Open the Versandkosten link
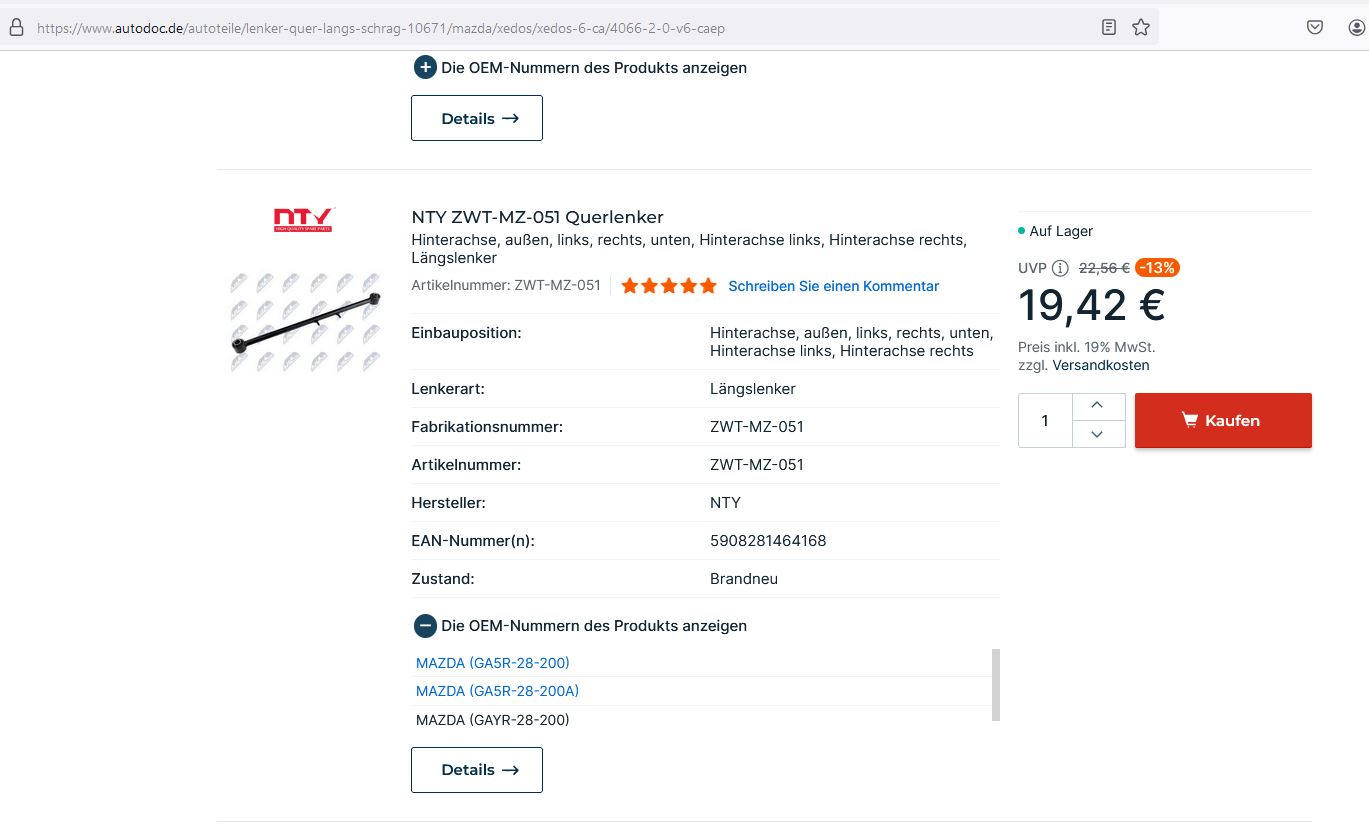Viewport: 1369px width, 827px height. [1100, 365]
